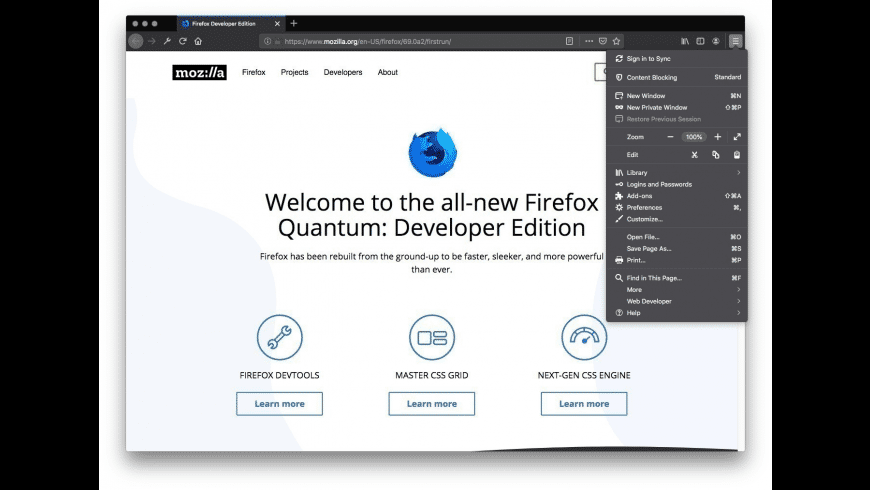Select Sign in to Sync
870x490 pixels.
677,58
